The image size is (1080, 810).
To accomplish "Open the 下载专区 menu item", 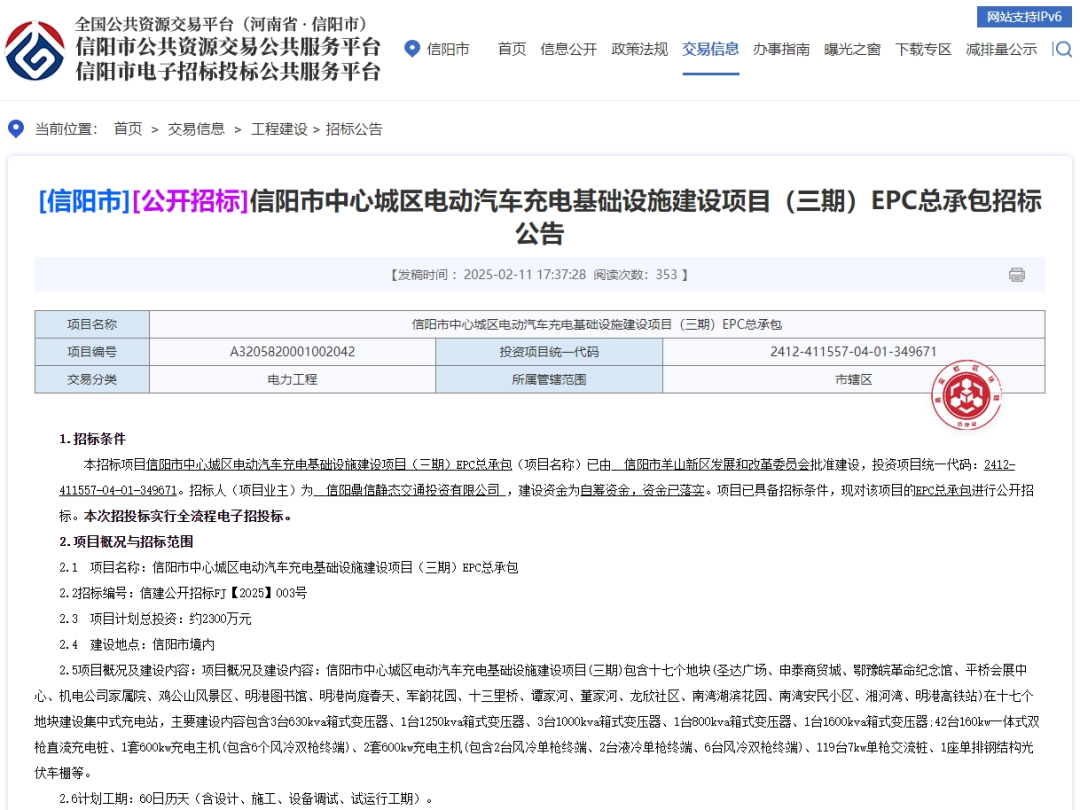I will coord(923,49).
